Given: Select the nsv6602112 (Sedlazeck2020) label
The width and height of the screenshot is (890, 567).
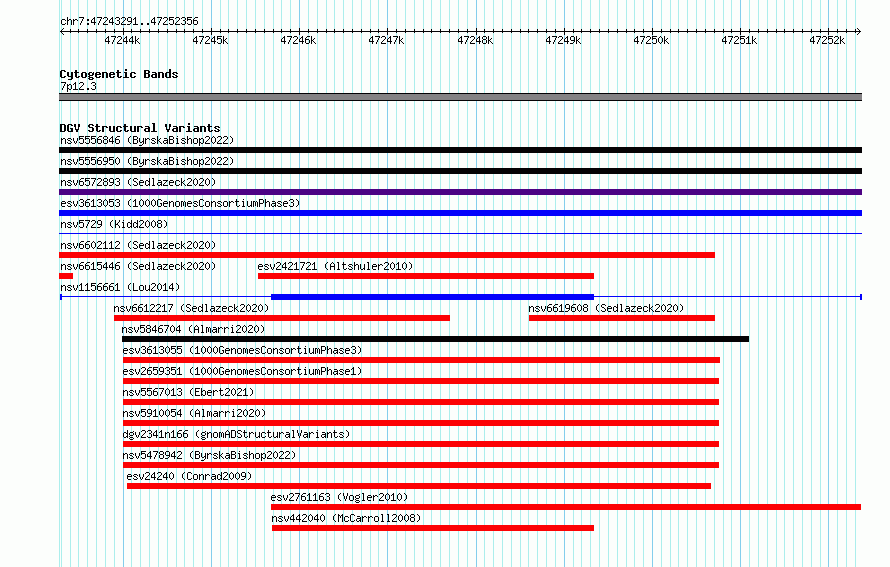Looking at the screenshot, I should pos(138,245).
